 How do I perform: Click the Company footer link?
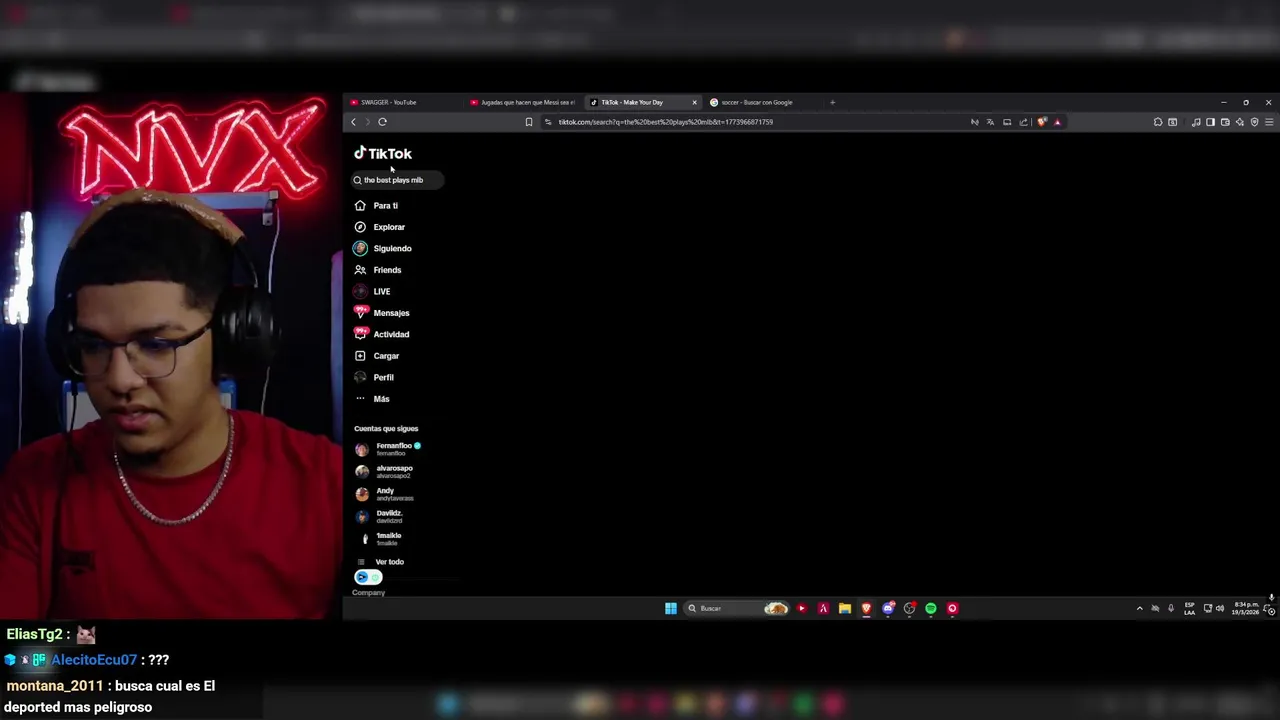coord(368,593)
